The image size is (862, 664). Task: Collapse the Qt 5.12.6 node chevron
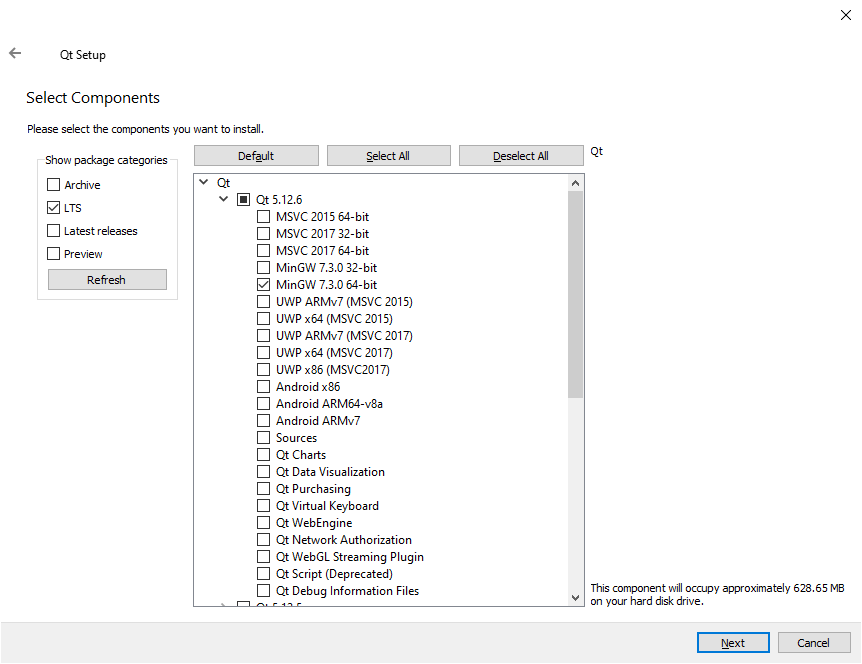click(x=224, y=199)
